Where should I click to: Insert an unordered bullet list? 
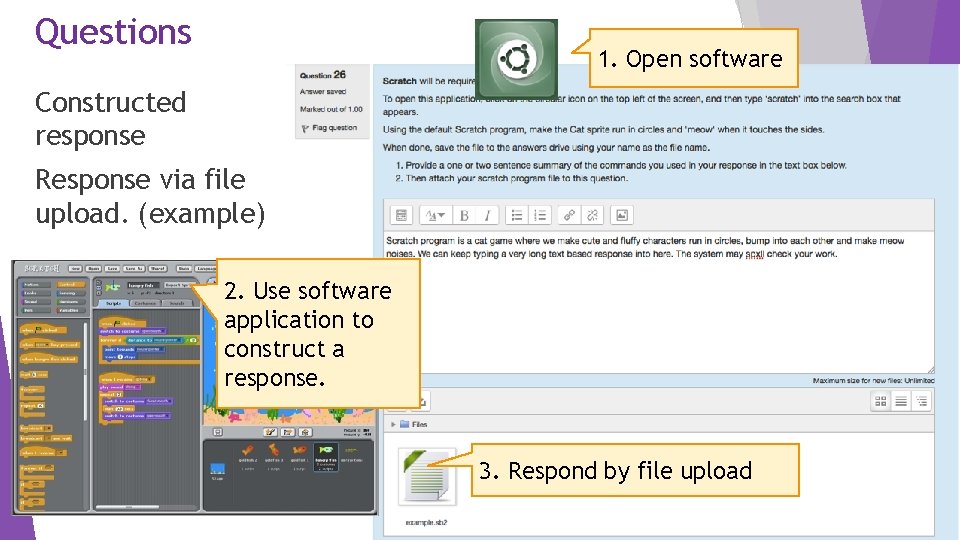tap(517, 215)
